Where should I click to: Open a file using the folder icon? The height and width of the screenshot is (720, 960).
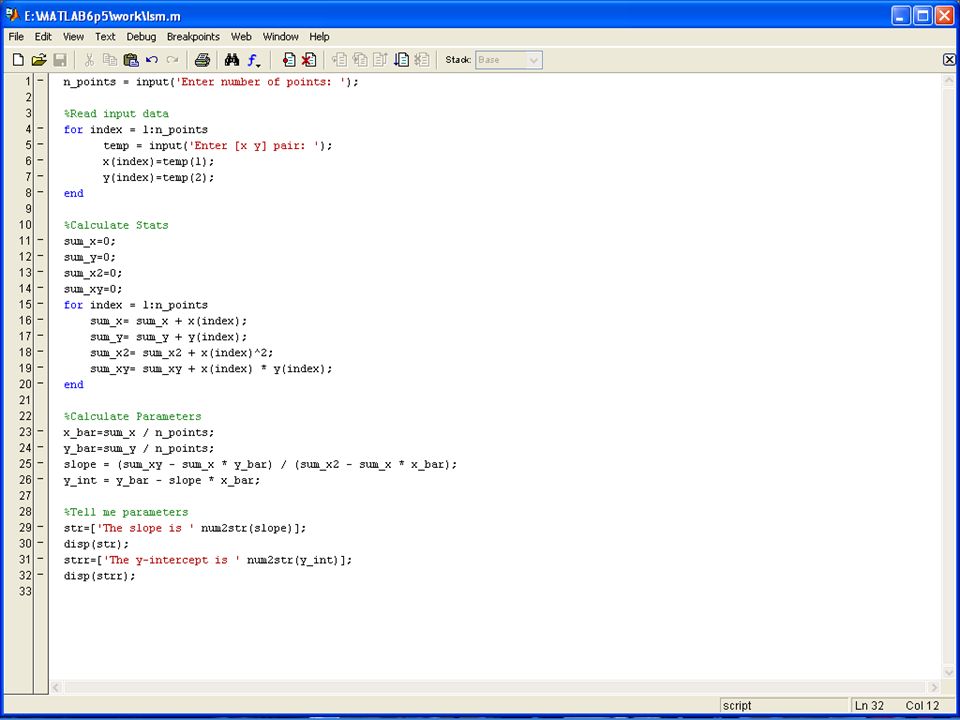39,60
